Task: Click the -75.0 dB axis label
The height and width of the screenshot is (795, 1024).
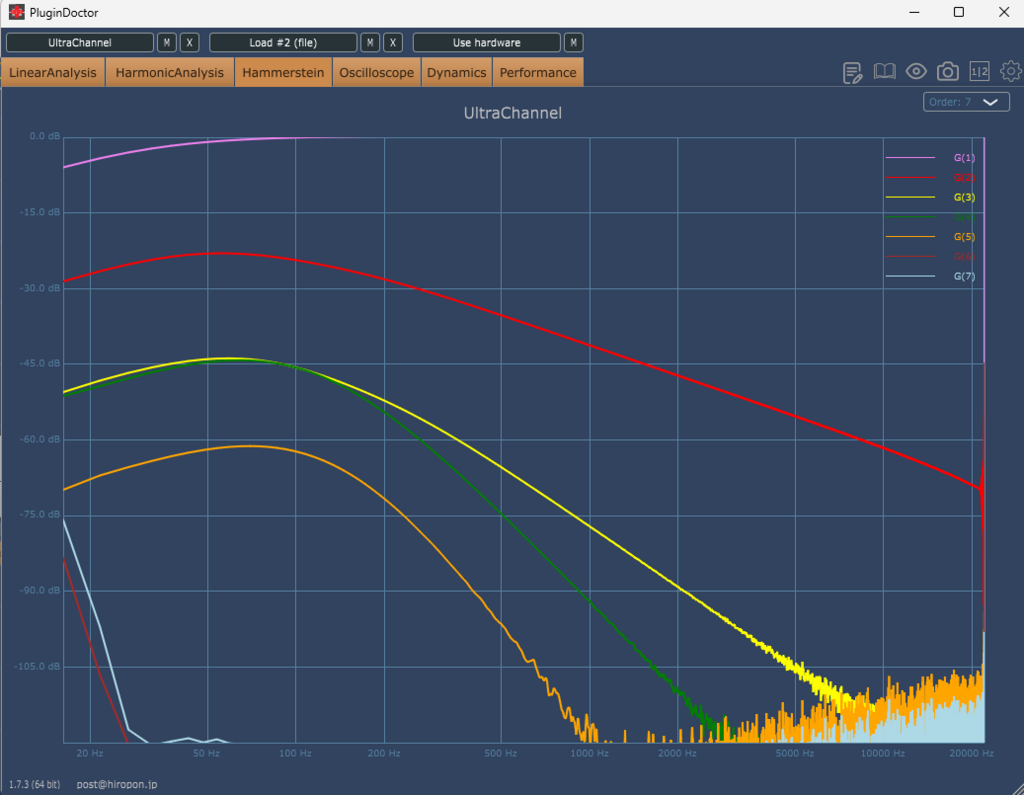Action: (x=41, y=514)
